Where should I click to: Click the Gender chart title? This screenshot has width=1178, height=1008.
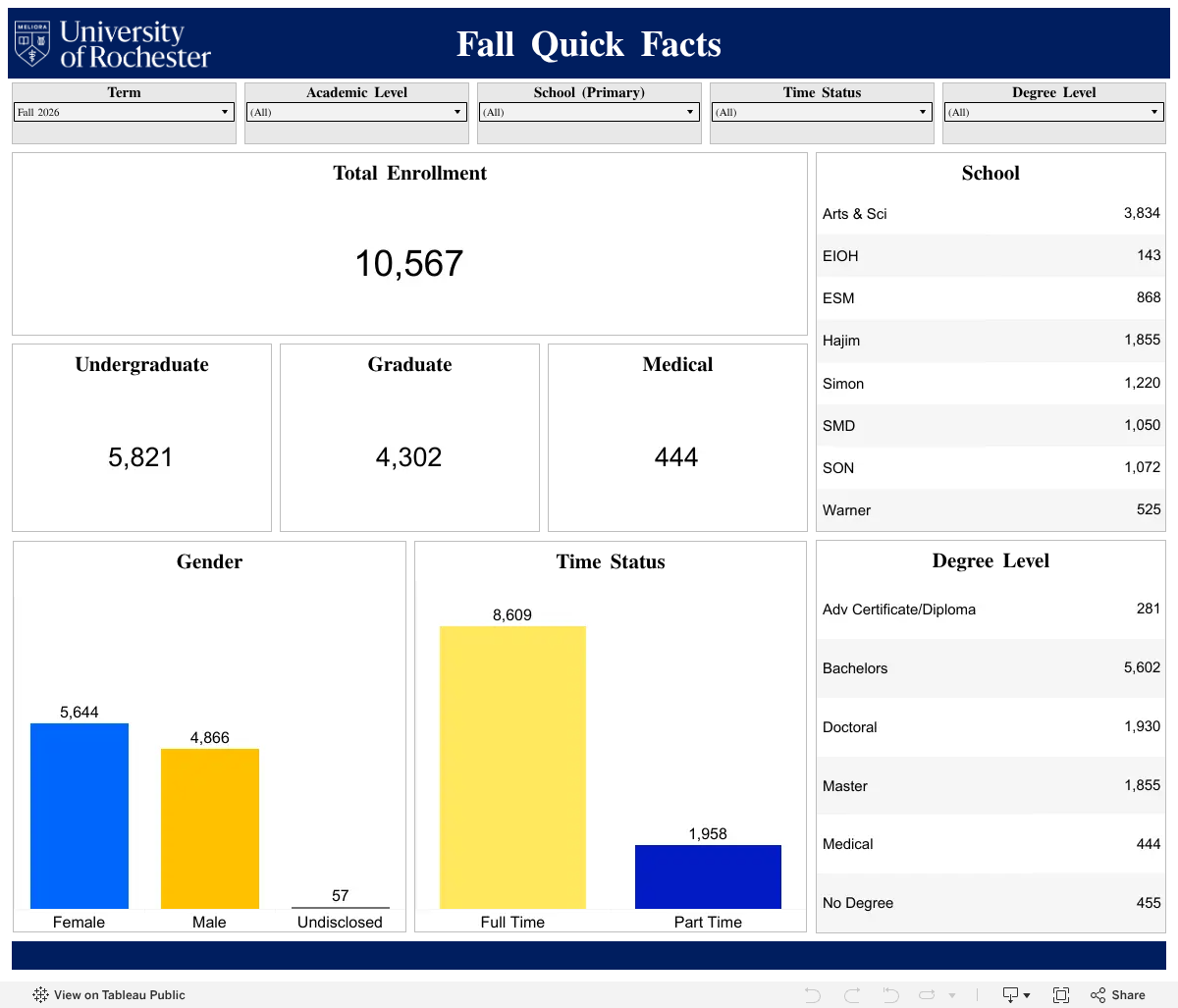coord(209,561)
